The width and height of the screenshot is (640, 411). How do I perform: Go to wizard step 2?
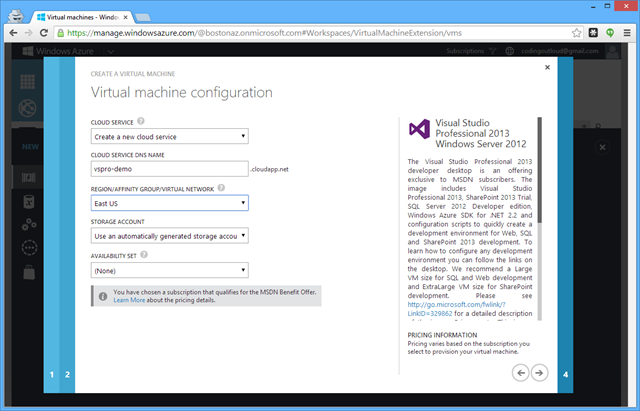click(67, 375)
